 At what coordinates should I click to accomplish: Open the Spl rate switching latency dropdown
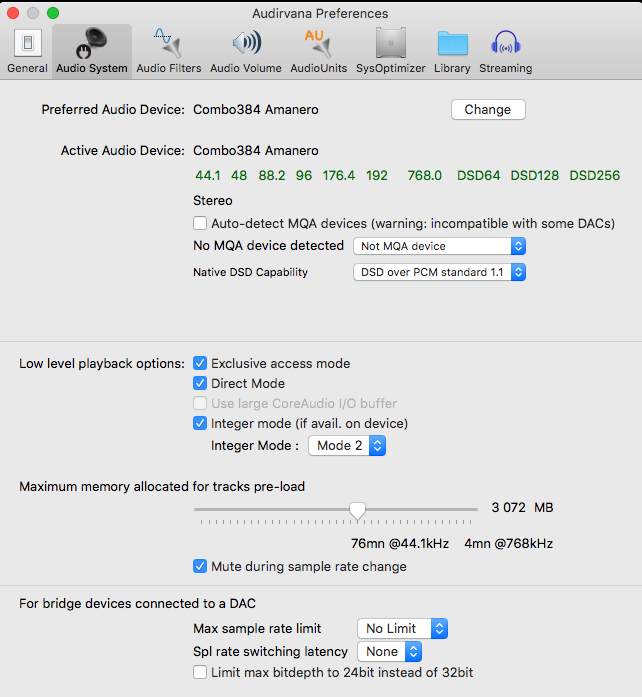(390, 651)
